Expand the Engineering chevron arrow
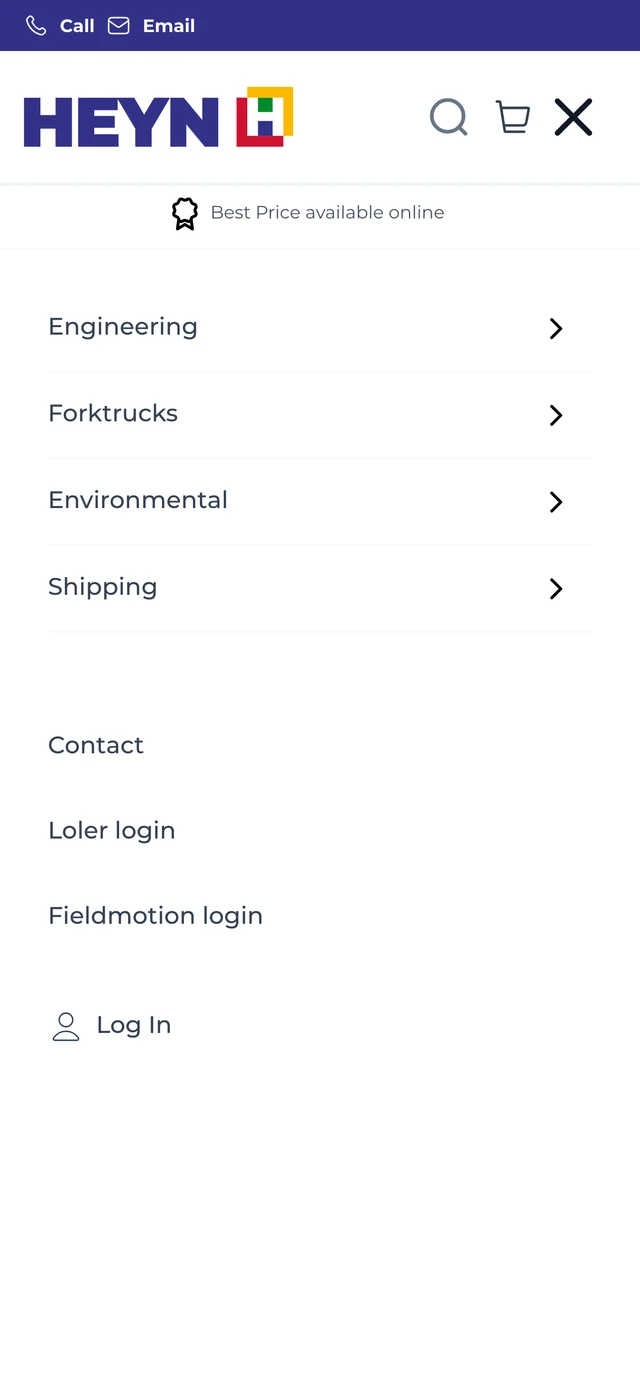 (557, 329)
